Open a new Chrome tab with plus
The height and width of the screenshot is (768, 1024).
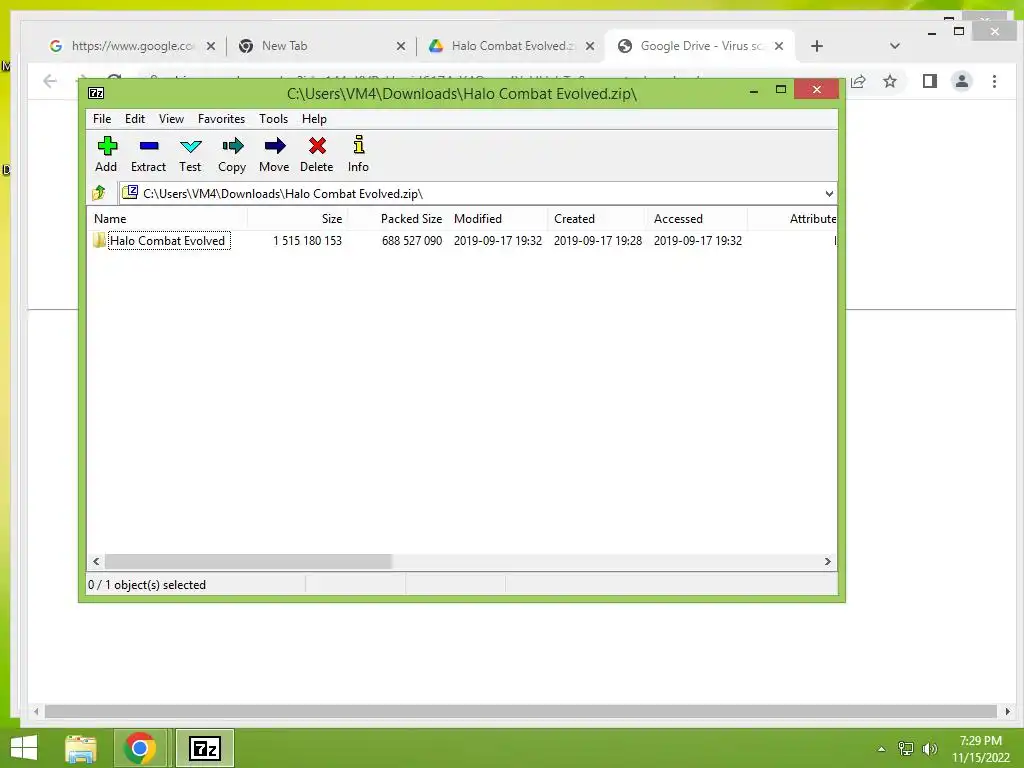[x=816, y=46]
